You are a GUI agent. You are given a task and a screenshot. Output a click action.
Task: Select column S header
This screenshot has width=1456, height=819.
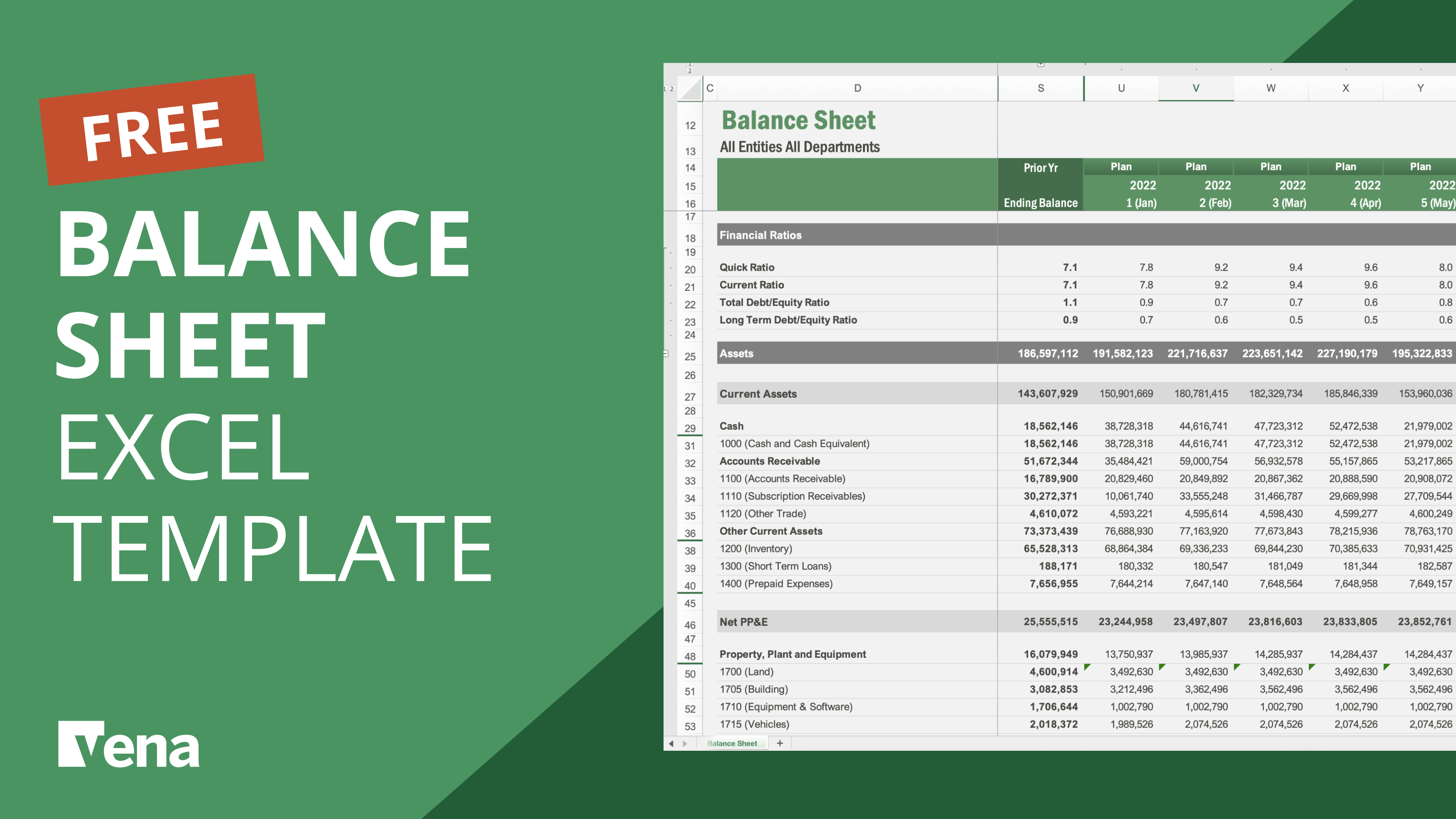[1040, 88]
